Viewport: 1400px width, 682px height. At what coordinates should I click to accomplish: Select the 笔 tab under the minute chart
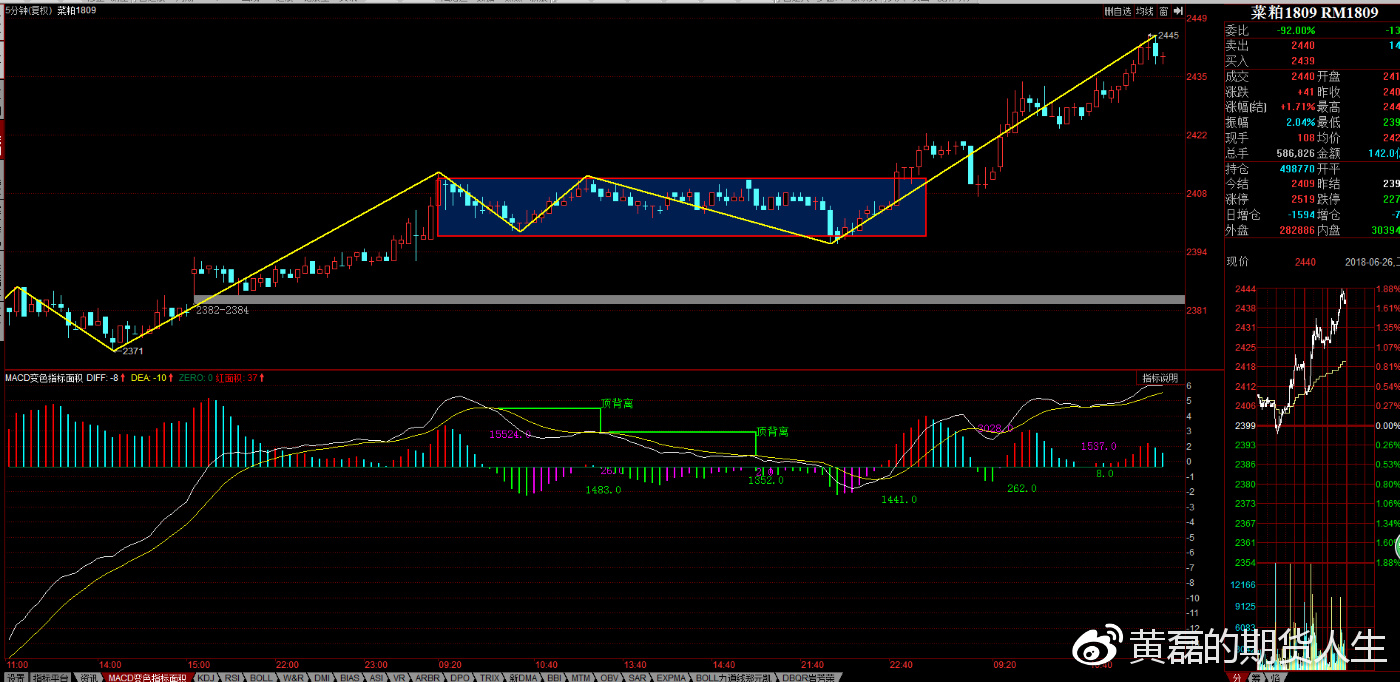1256,677
